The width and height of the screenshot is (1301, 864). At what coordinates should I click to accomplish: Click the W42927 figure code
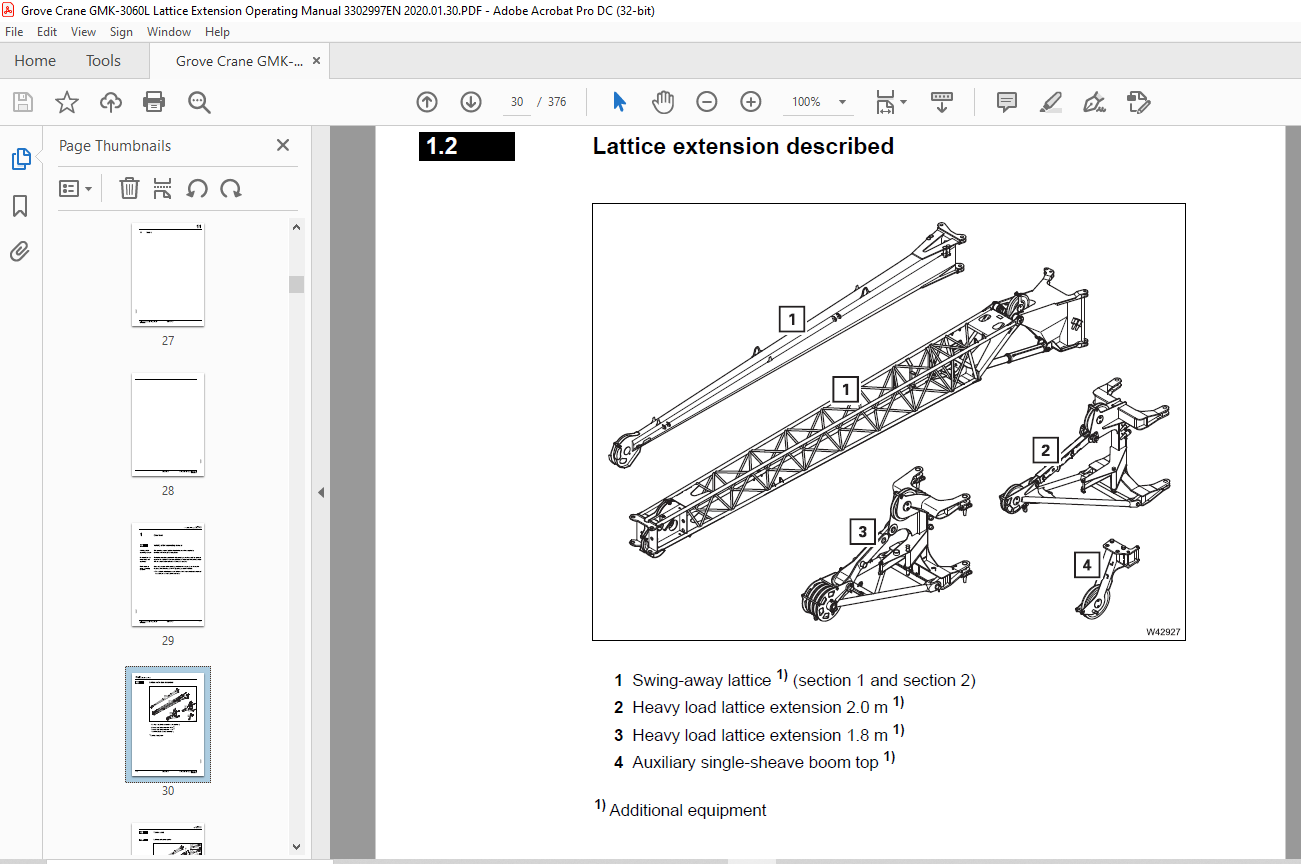coord(1163,632)
